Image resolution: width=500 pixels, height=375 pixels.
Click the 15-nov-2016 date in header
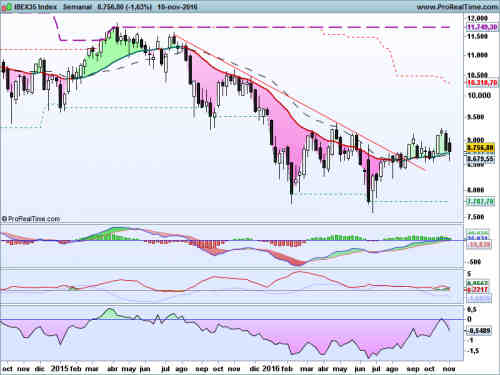coord(177,7)
